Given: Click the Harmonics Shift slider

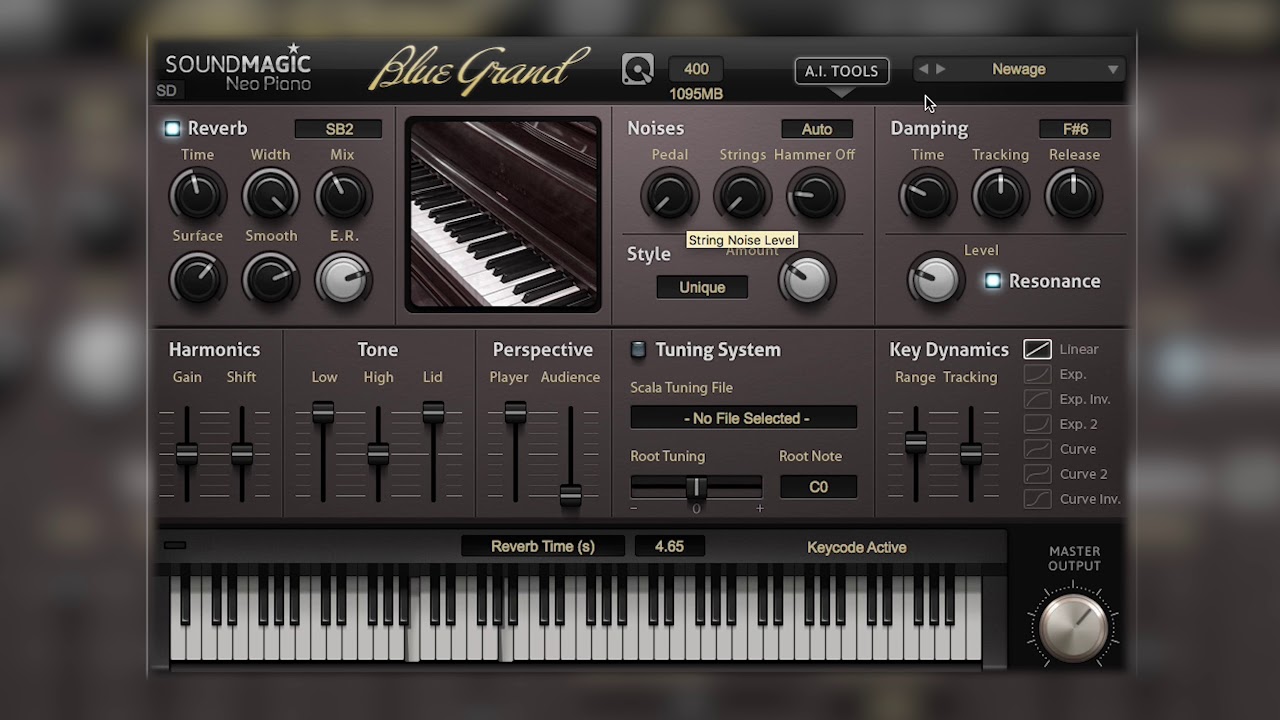Looking at the screenshot, I should pos(242,453).
